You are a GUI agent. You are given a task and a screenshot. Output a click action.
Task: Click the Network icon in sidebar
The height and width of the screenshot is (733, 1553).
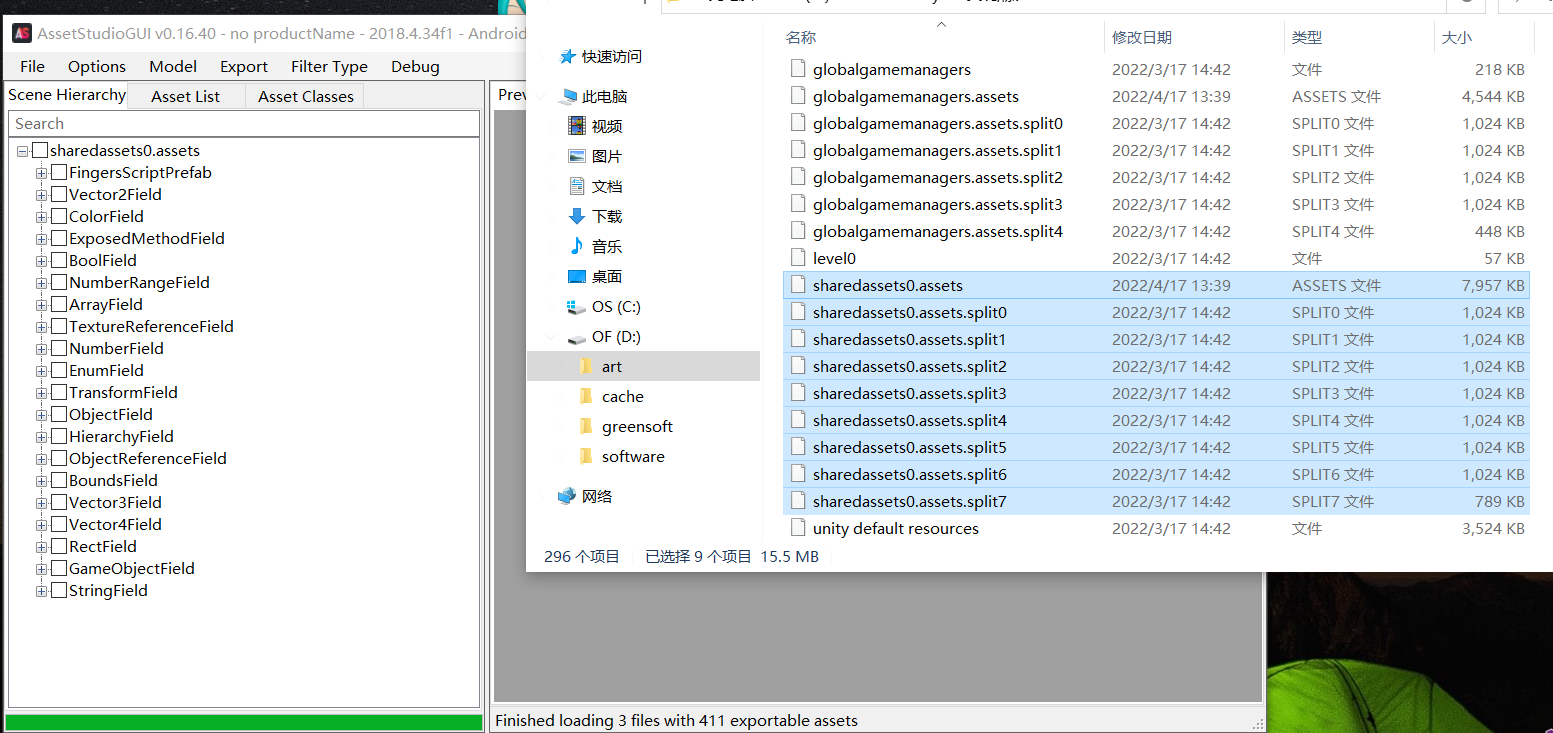pos(567,496)
